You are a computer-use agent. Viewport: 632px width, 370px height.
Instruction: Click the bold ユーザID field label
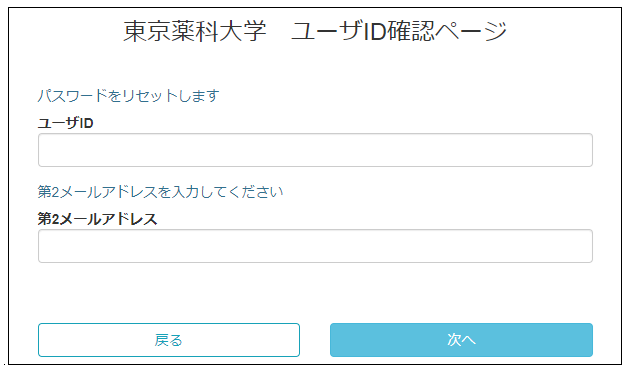[x=66, y=123]
